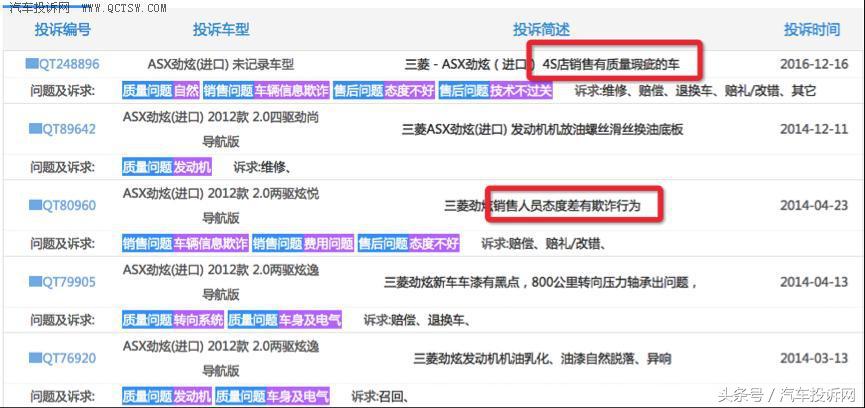This screenshot has height=408, width=865.
Task: Open complaint number QT89642
Action: pyautogui.click(x=69, y=129)
